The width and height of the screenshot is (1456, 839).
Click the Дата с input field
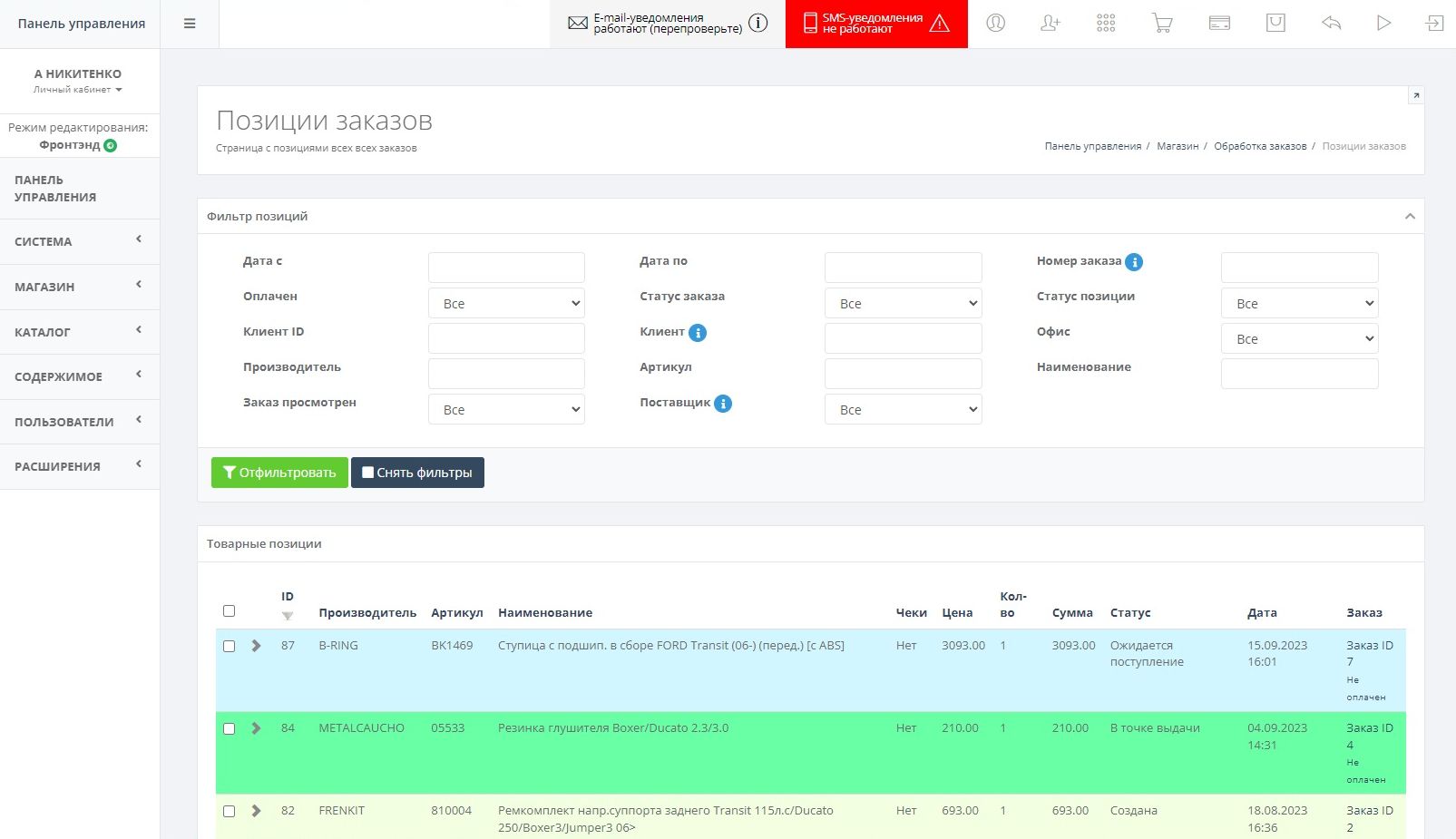pos(506,268)
